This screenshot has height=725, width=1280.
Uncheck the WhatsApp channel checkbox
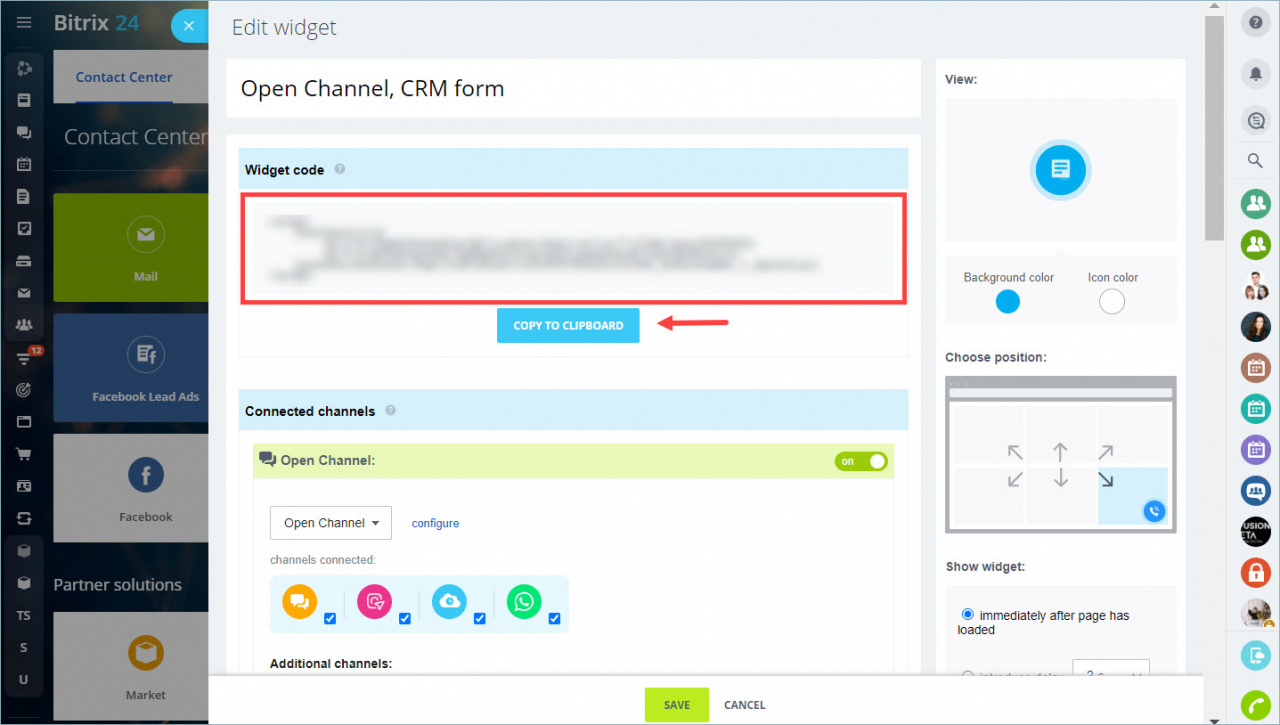coord(554,619)
